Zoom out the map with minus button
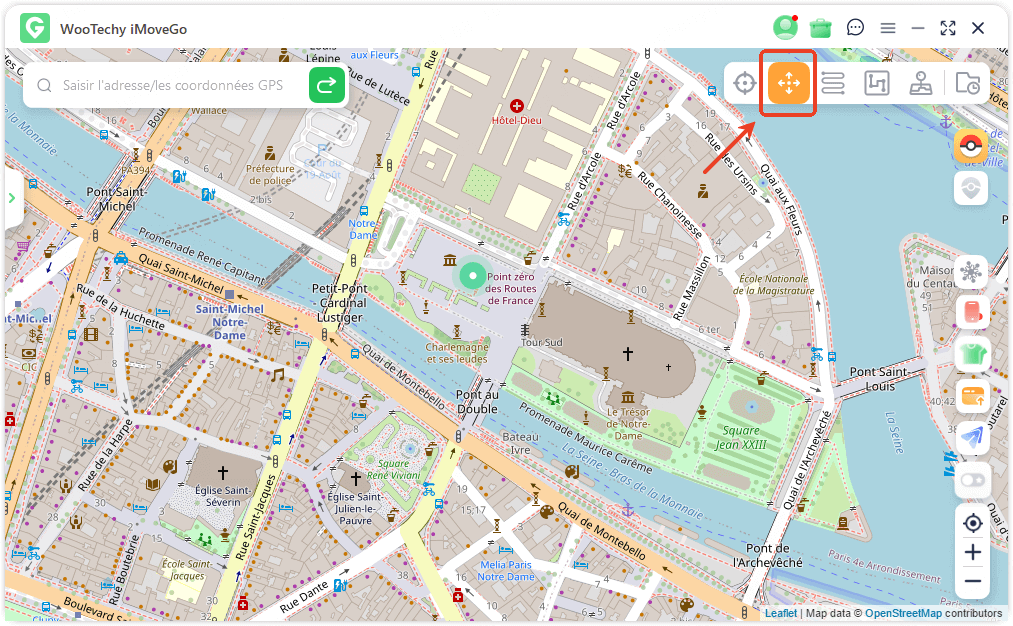Viewport: 1013px width, 626px height. click(972, 581)
